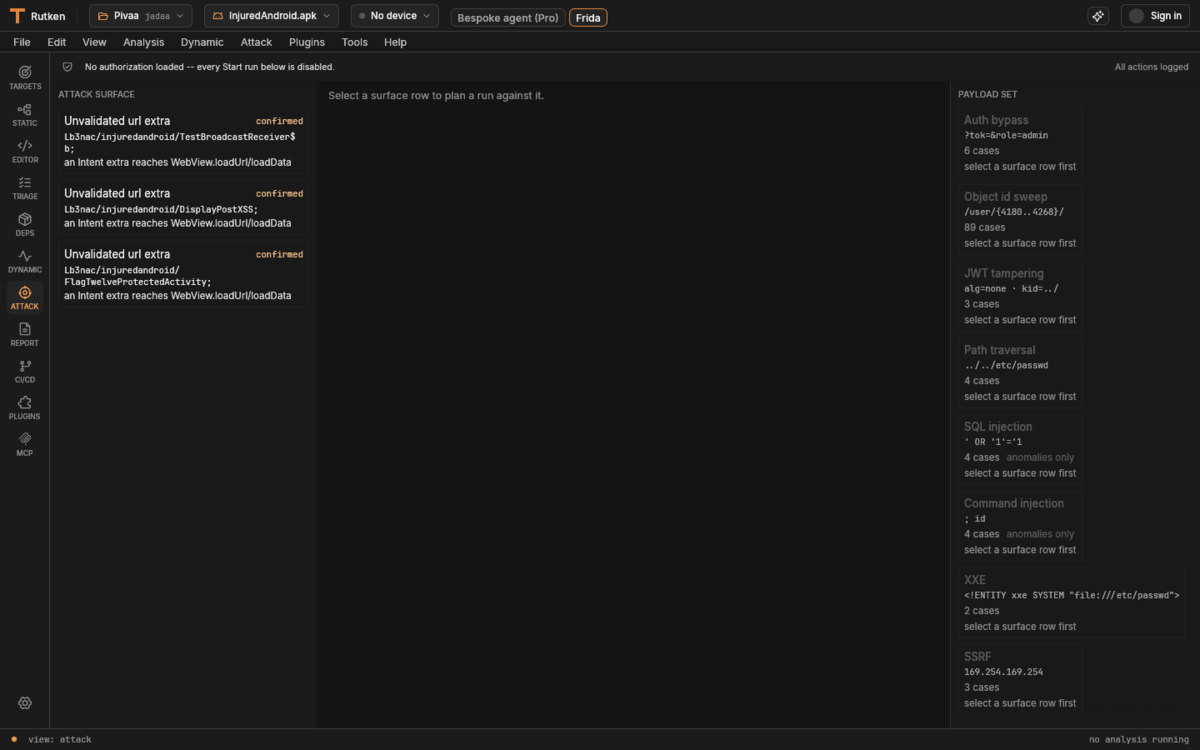Select the Command injection payload card
This screenshot has height=750, width=1200.
[1020, 526]
